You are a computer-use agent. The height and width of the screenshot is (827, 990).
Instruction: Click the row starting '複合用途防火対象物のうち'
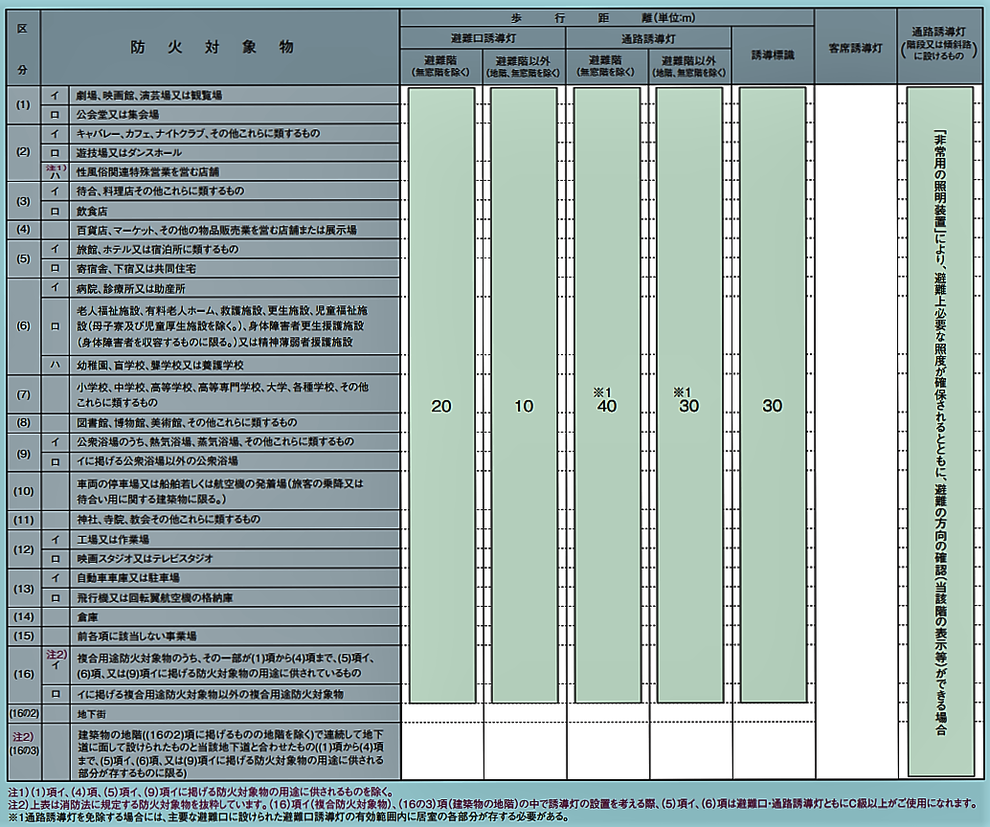point(234,665)
